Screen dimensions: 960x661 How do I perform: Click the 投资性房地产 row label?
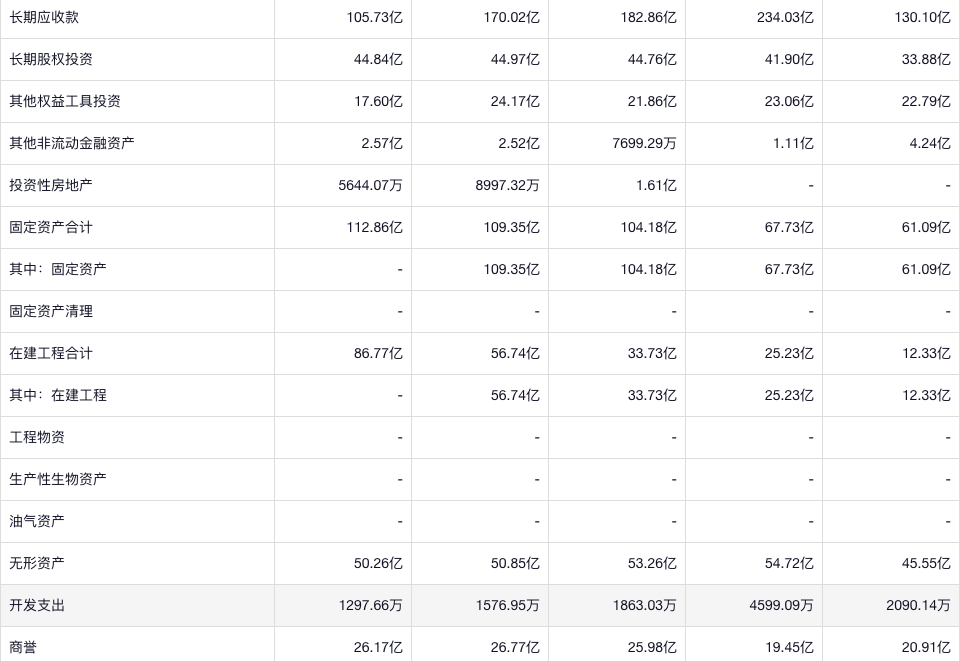(51, 185)
